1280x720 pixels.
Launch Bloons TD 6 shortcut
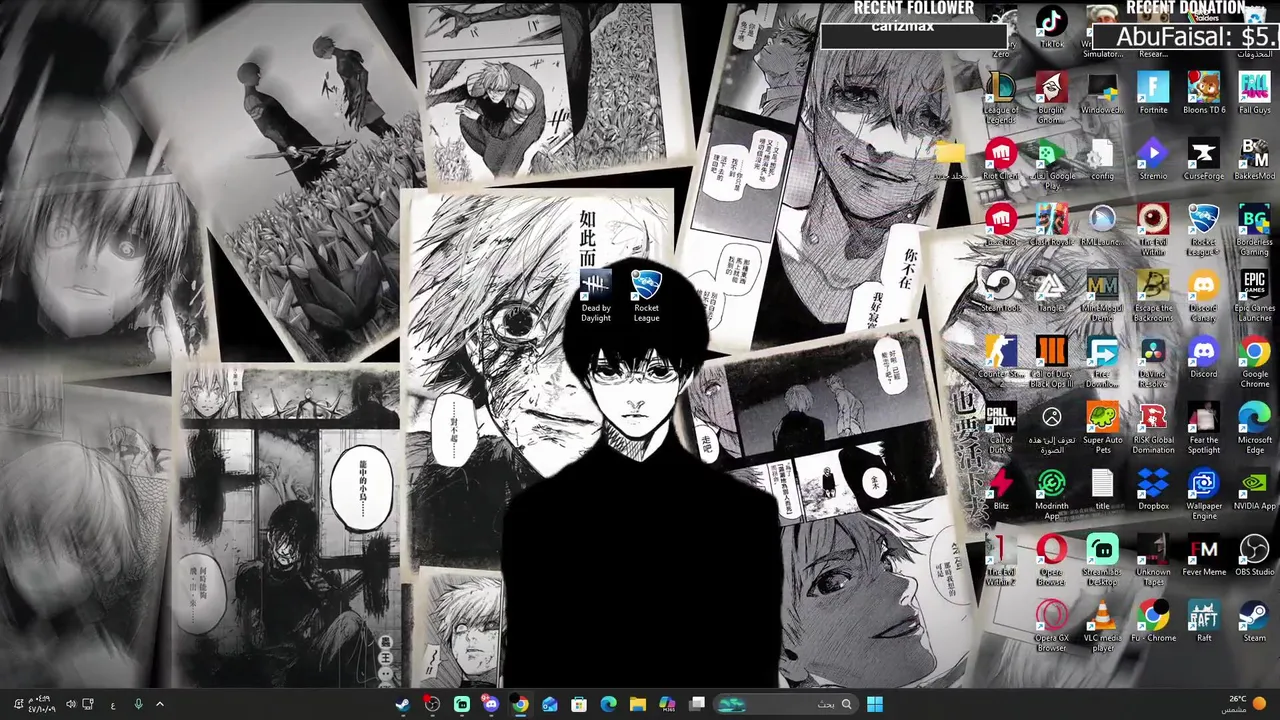[1204, 93]
